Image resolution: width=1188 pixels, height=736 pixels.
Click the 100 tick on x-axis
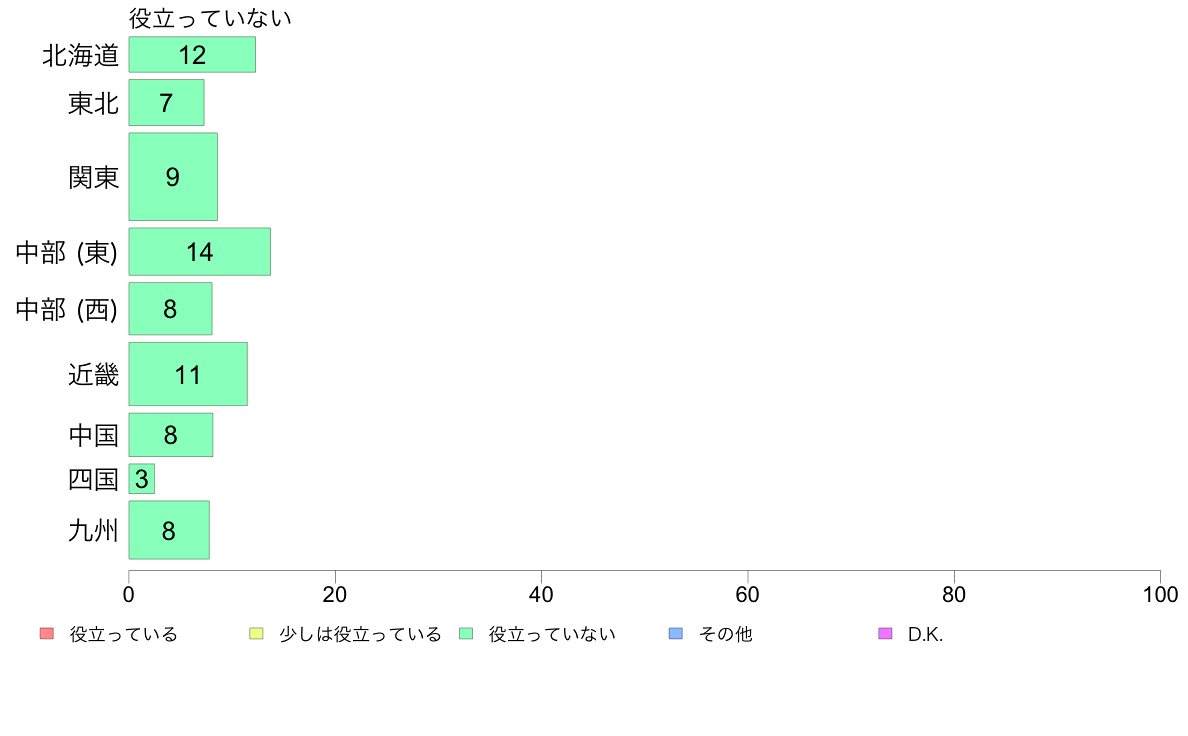[1160, 594]
